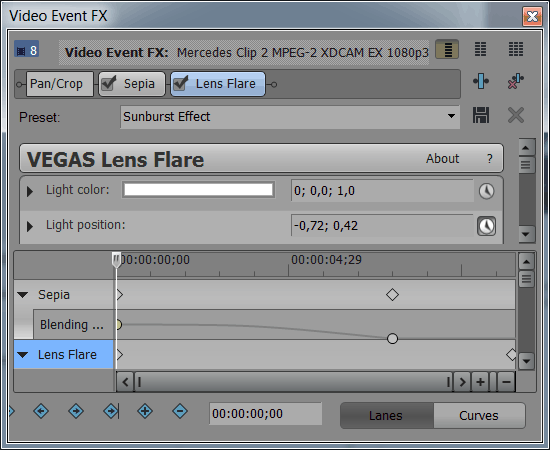This screenshot has height=450, width=550.
Task: Switch to two-column plug-in view
Action: (x=480, y=49)
